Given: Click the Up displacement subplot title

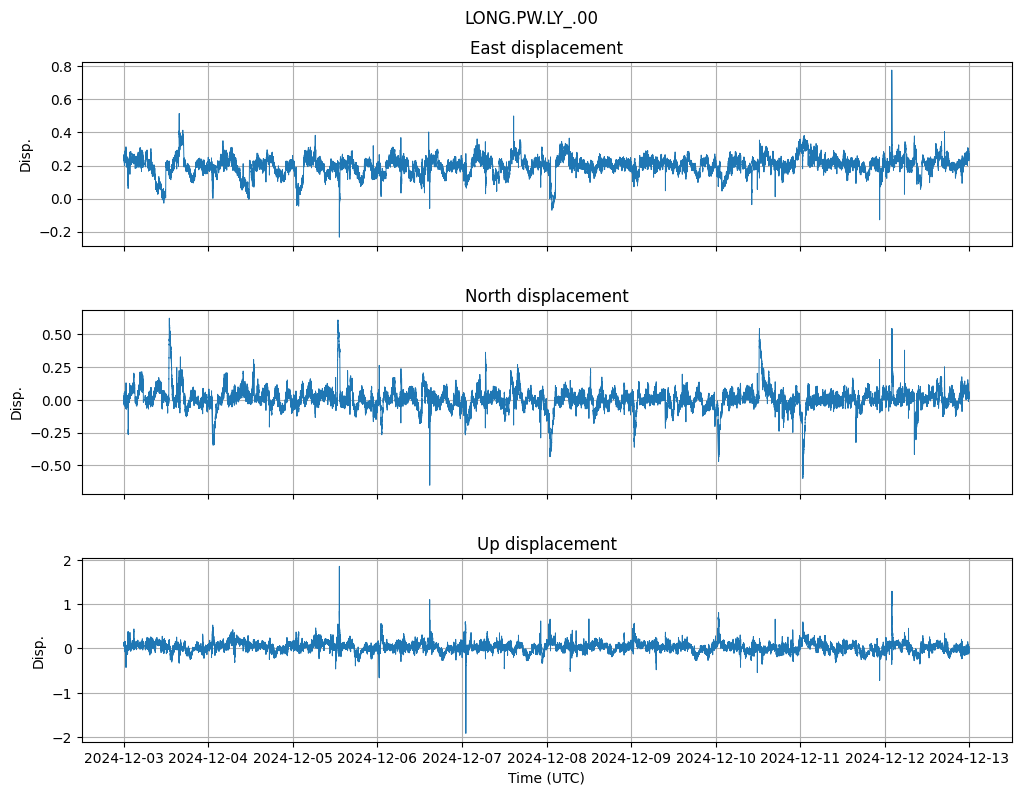Looking at the screenshot, I should click(x=546, y=544).
